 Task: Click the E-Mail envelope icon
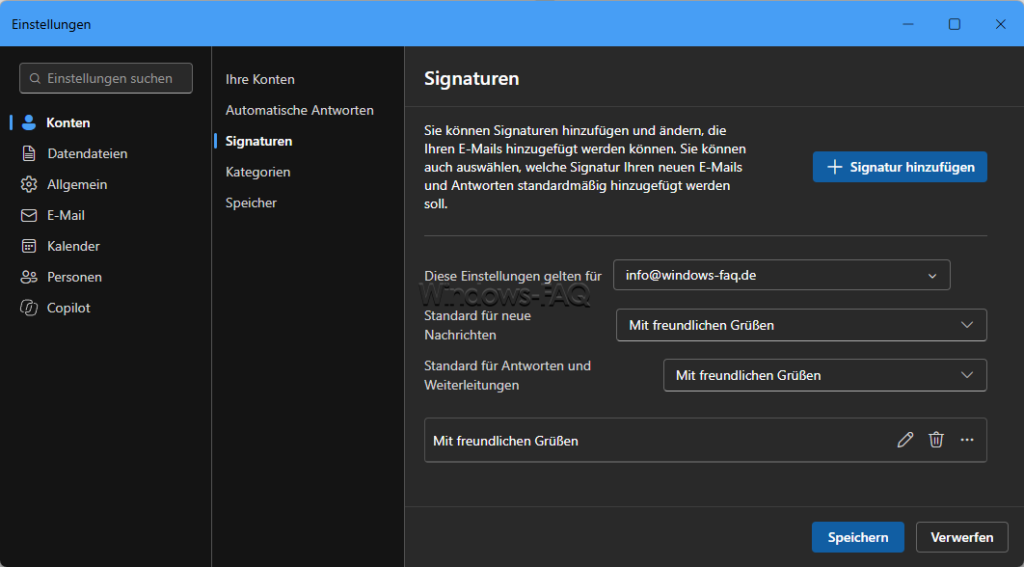coord(29,216)
